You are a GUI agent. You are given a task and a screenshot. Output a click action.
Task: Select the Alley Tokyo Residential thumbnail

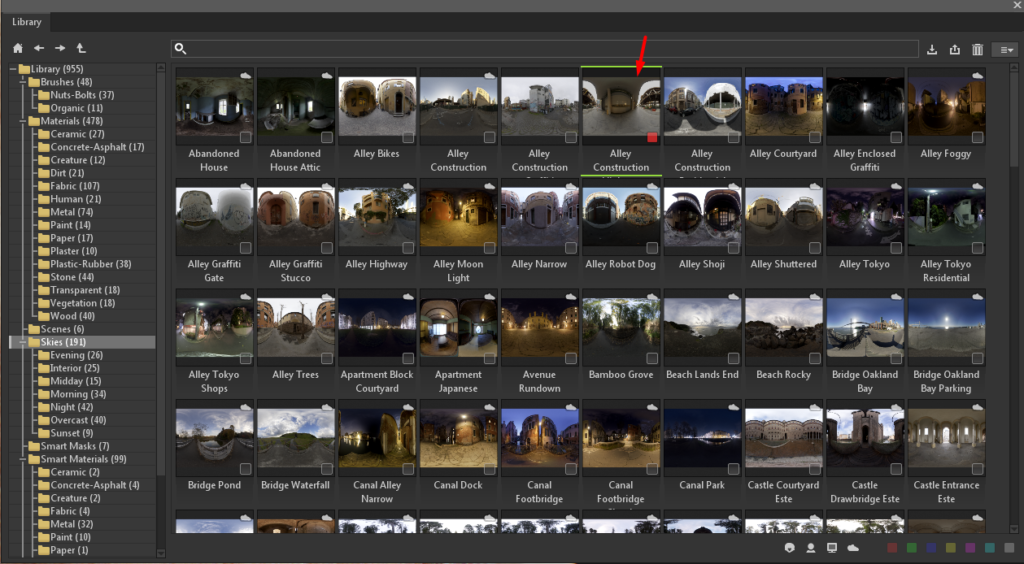pos(946,218)
